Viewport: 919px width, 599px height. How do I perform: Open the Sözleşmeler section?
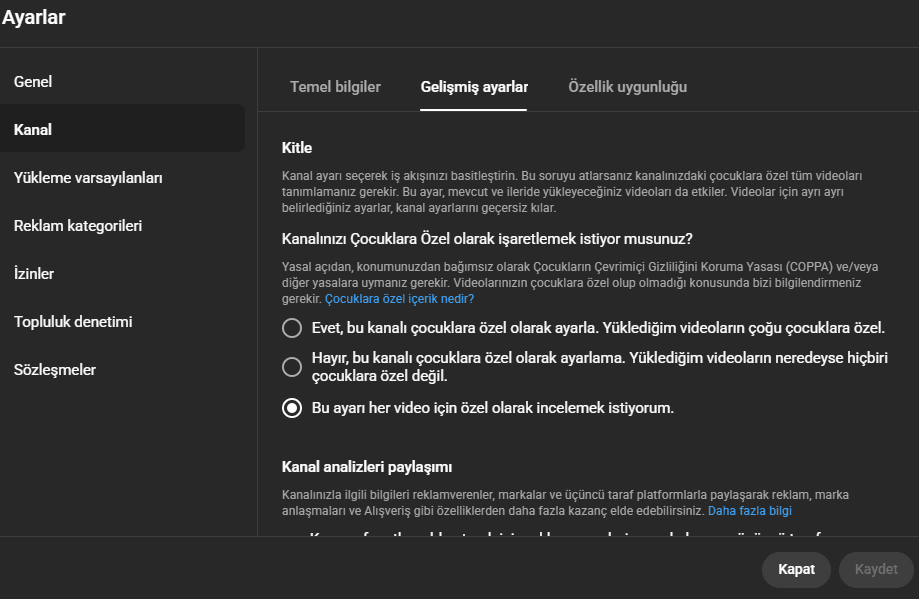point(54,369)
